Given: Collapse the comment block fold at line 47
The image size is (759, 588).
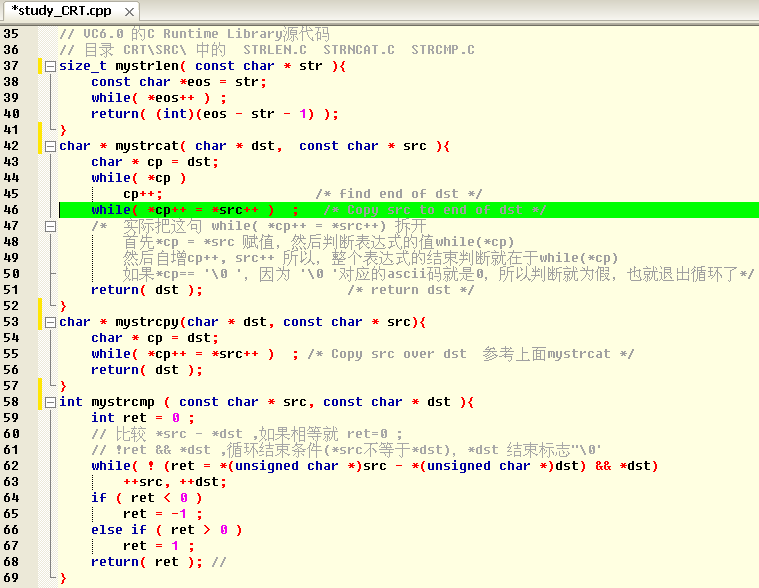Looking at the screenshot, I should click(x=50, y=226).
